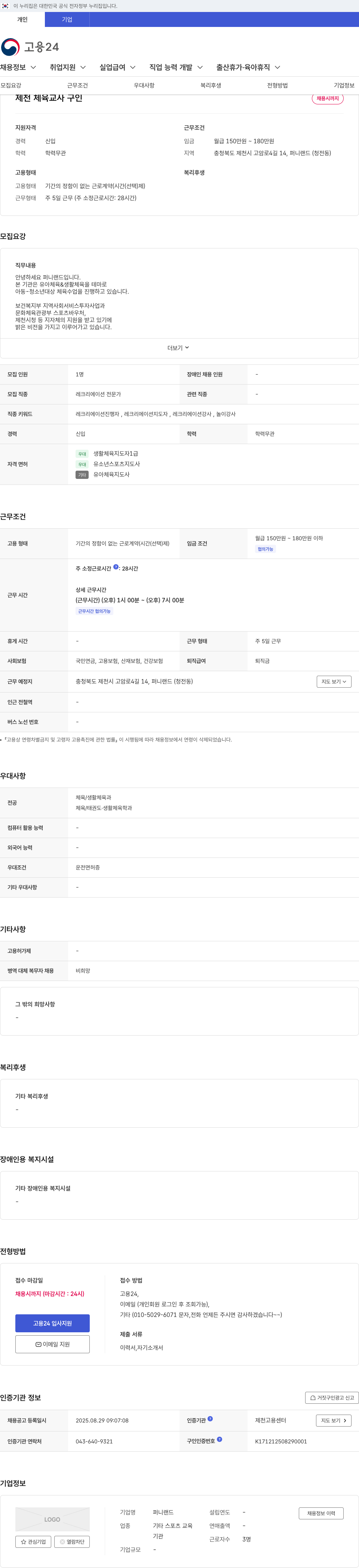Screen dimensions: 359x1568
Task: Click the 제전 체육교사 구인 title
Action: (x=49, y=98)
